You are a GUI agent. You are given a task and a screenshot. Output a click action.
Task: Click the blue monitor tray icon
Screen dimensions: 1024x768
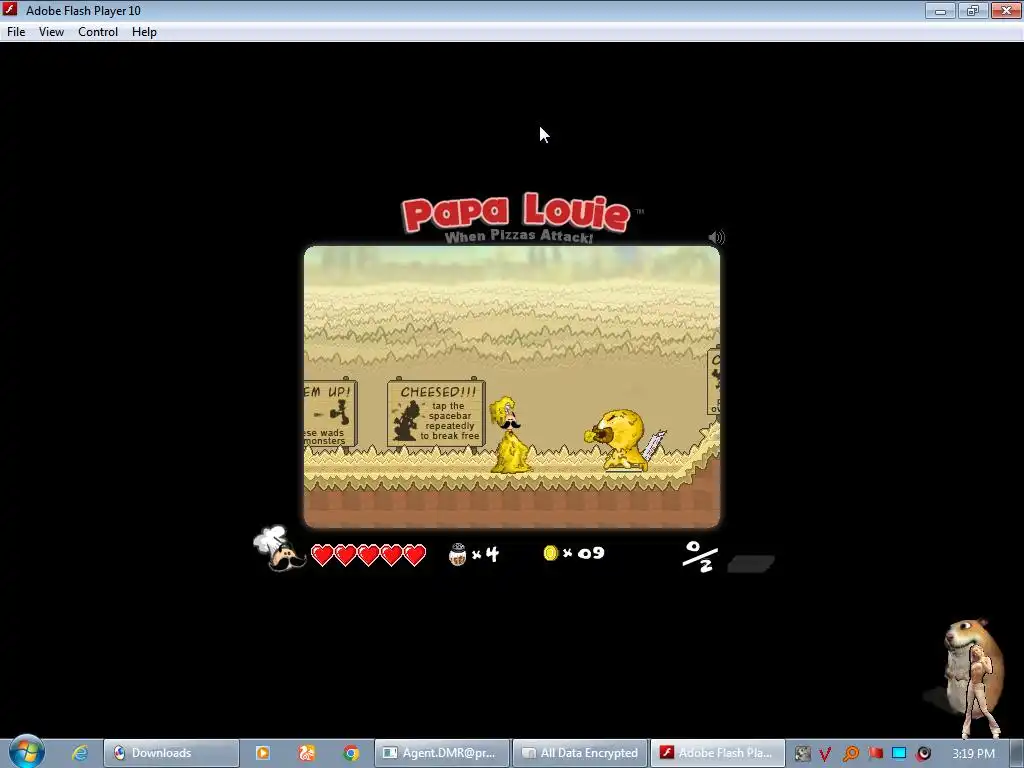click(x=899, y=754)
